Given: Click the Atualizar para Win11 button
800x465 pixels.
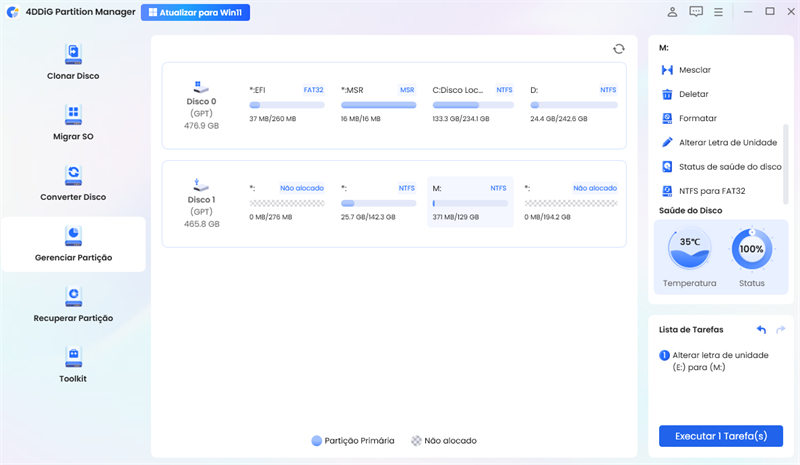Looking at the screenshot, I should pos(196,12).
